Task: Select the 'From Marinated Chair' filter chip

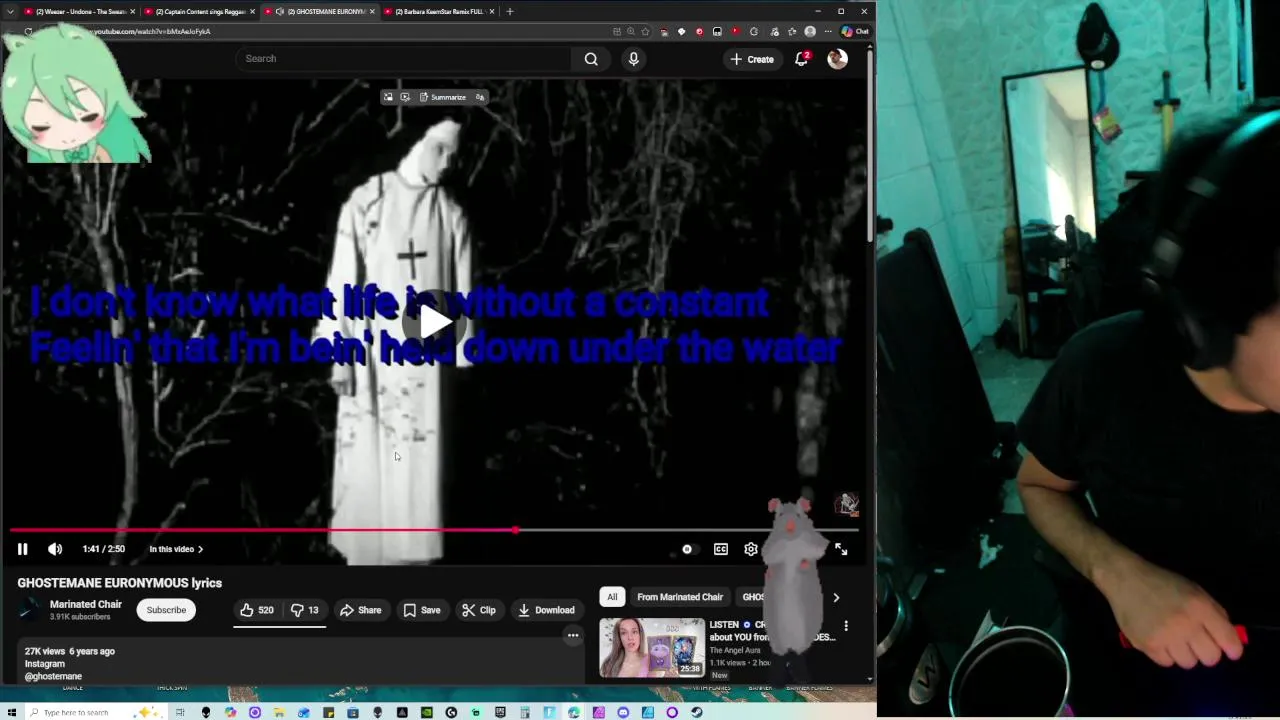Action: 680,597
